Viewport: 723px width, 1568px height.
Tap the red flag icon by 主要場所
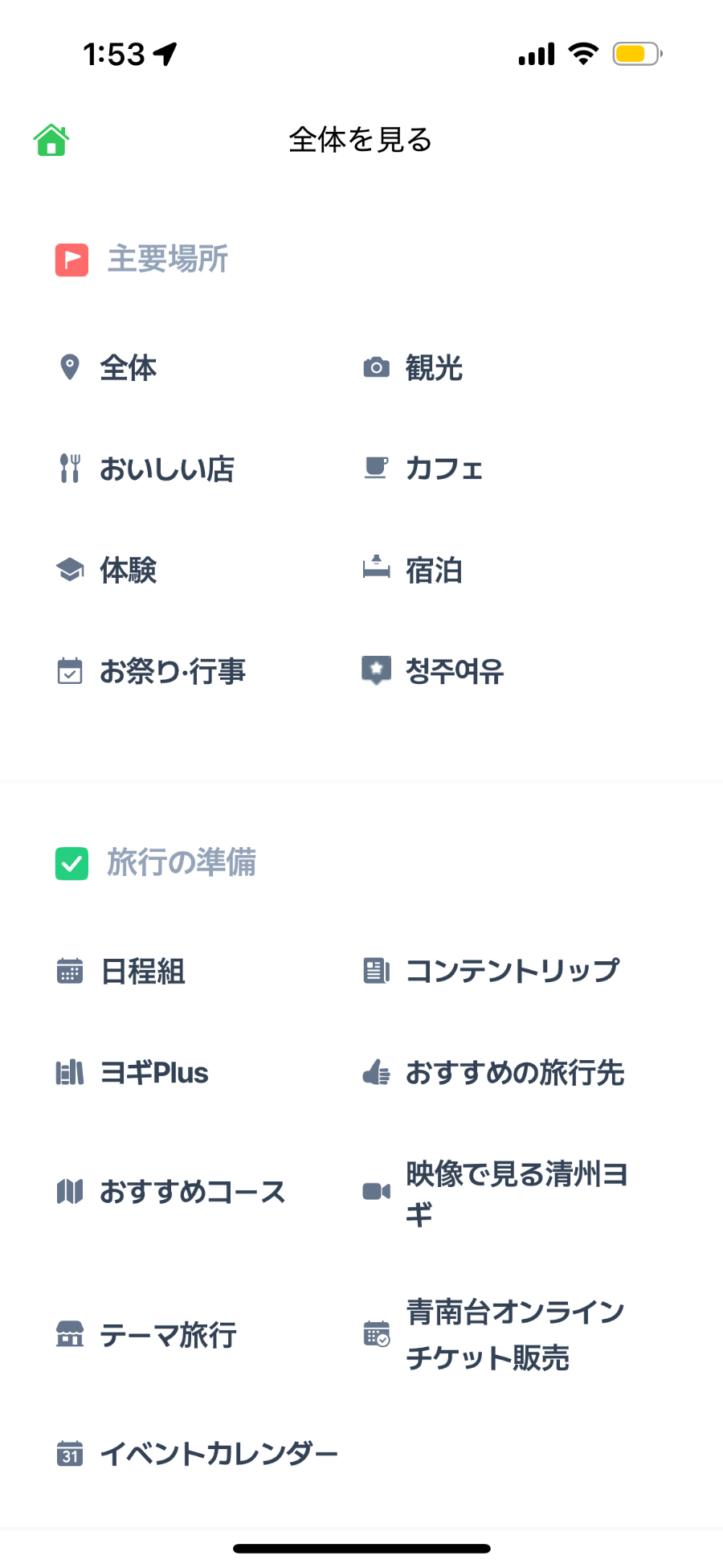pyautogui.click(x=71, y=260)
